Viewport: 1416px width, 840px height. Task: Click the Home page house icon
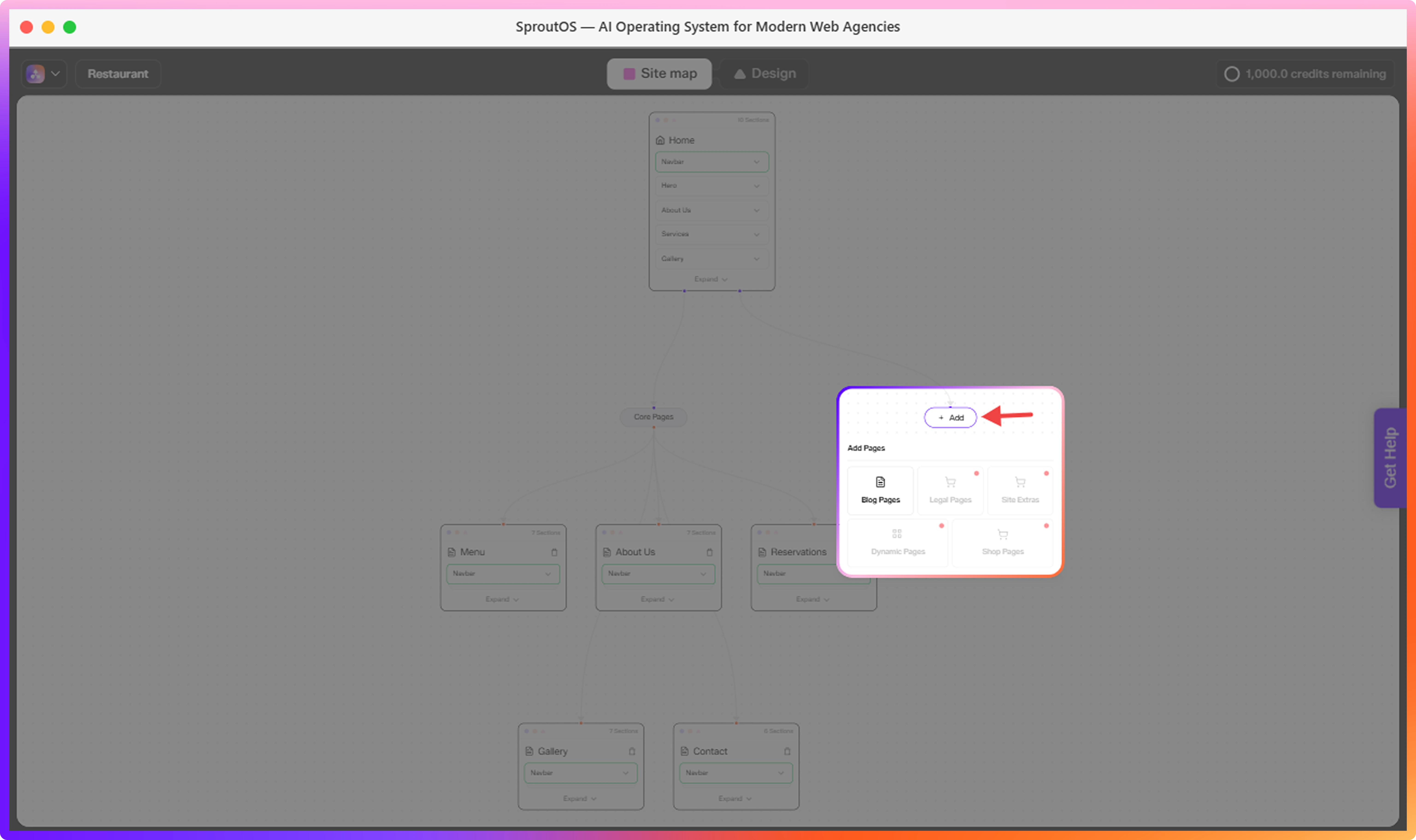(x=660, y=140)
